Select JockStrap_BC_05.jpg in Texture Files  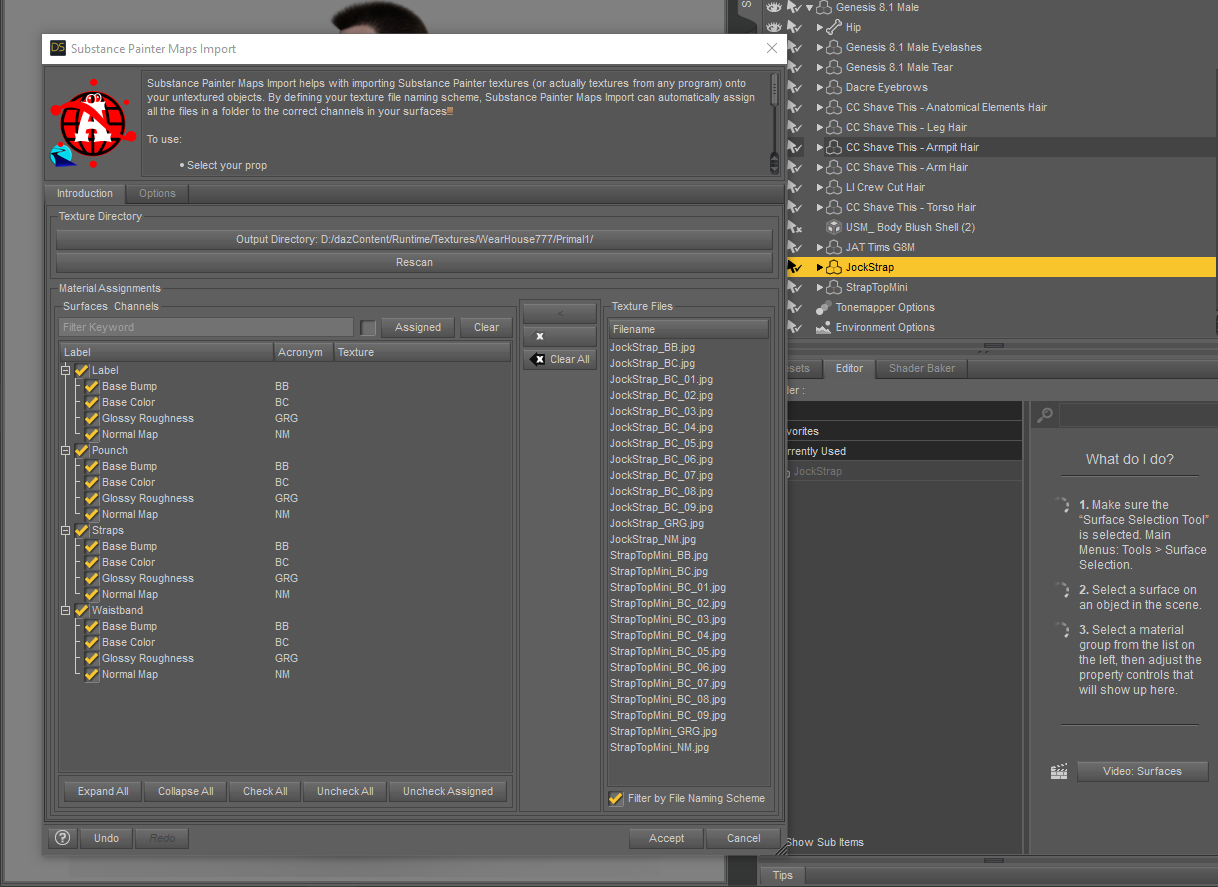pos(661,443)
